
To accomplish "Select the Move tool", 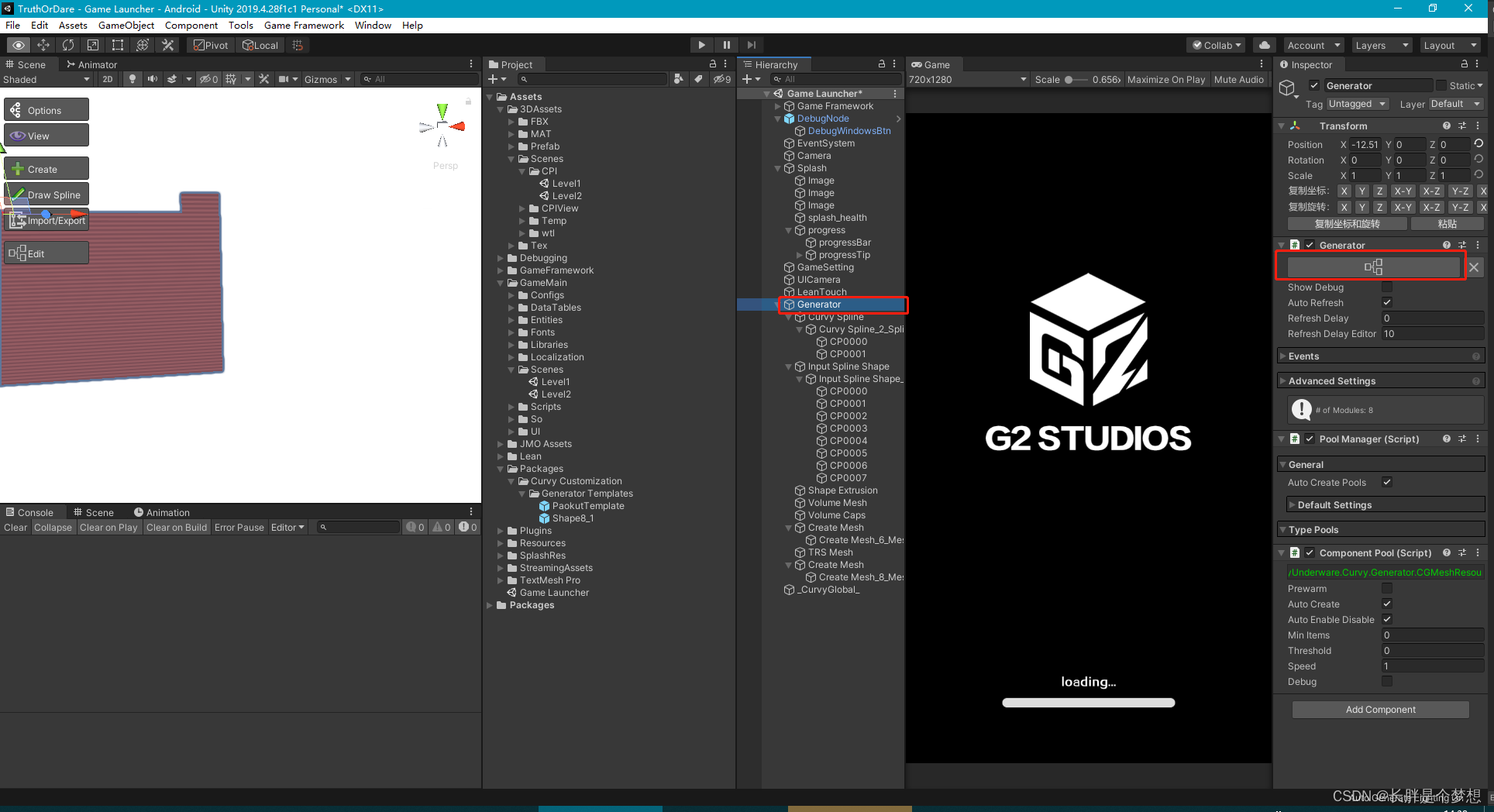I will (43, 45).
